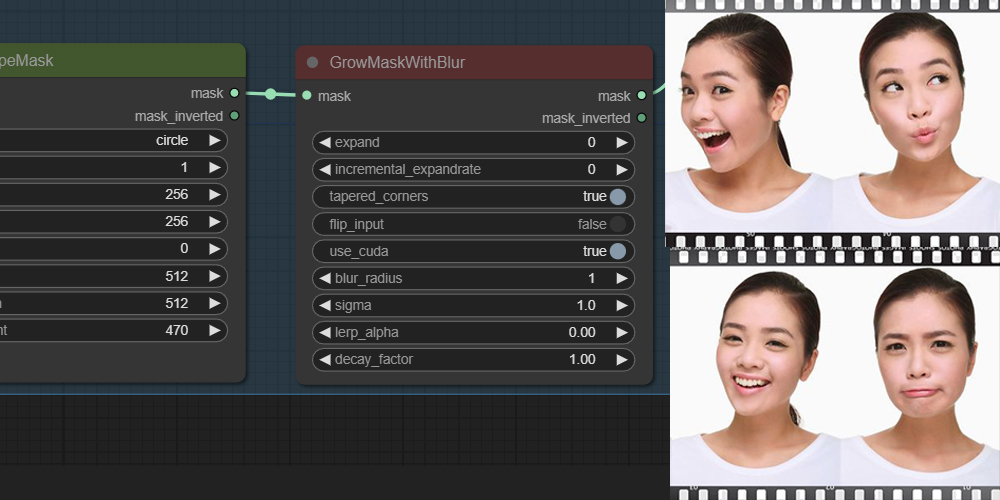This screenshot has height=500, width=1000.
Task: Click the shape mask node title bar
Action: pos(122,61)
